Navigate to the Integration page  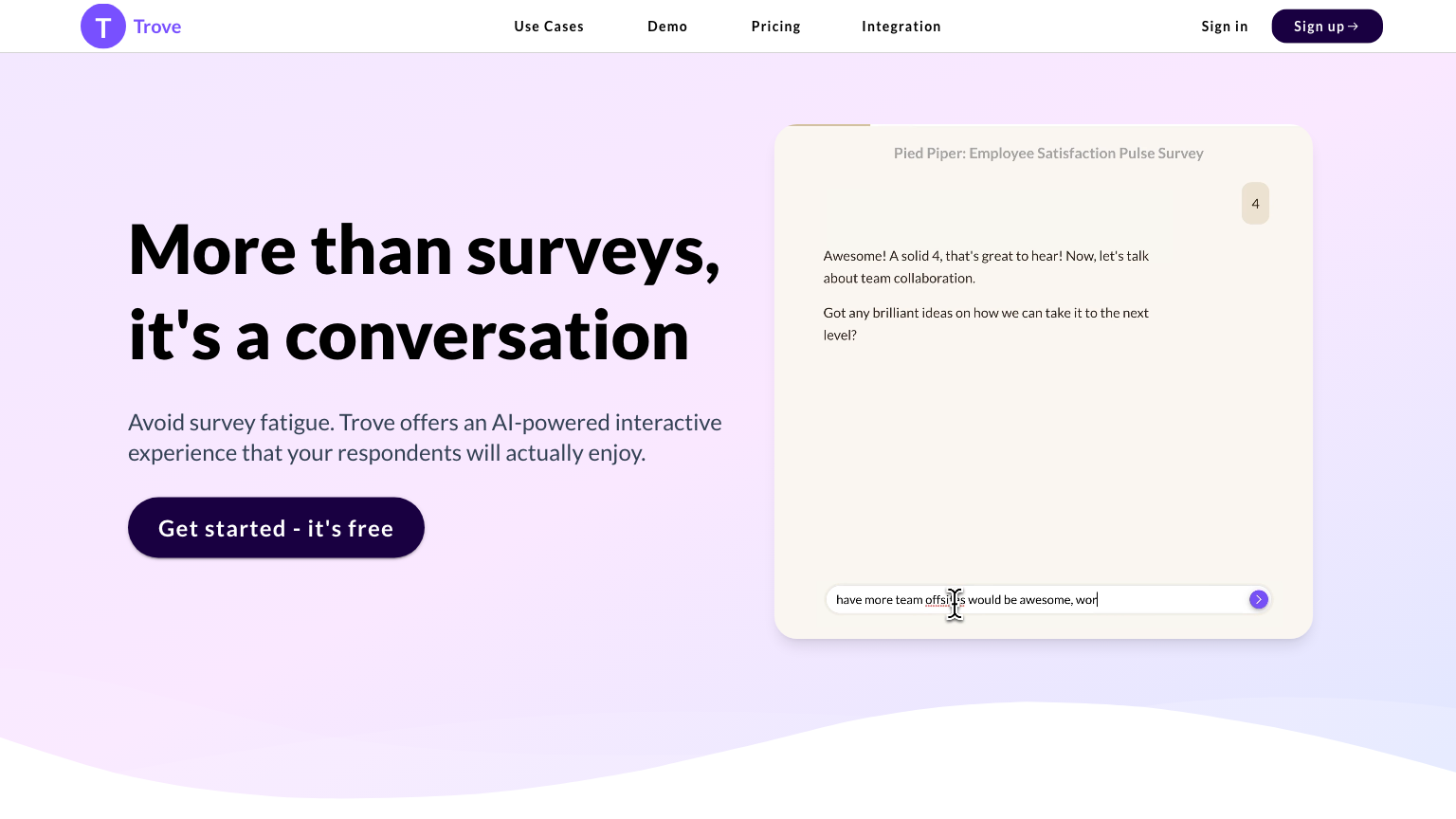901,27
